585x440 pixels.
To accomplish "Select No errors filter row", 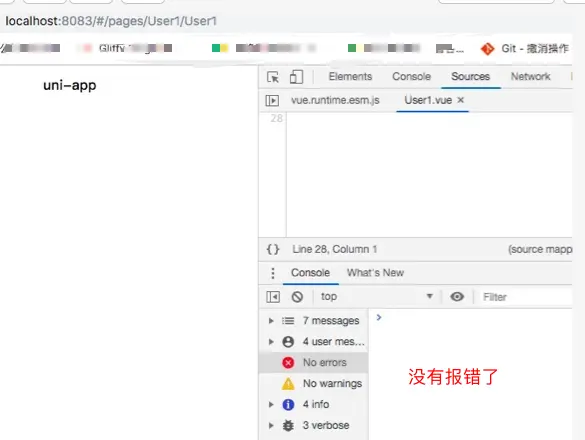I will pos(313,363).
